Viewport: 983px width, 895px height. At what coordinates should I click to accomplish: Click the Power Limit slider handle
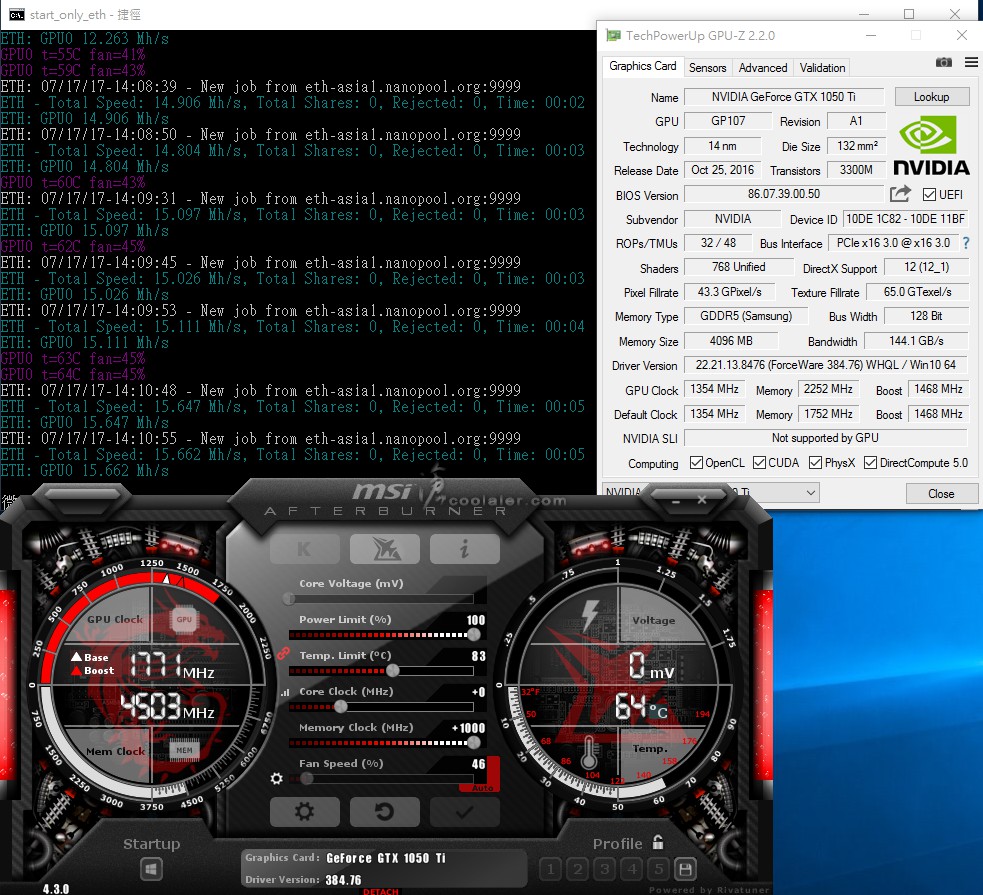click(474, 634)
